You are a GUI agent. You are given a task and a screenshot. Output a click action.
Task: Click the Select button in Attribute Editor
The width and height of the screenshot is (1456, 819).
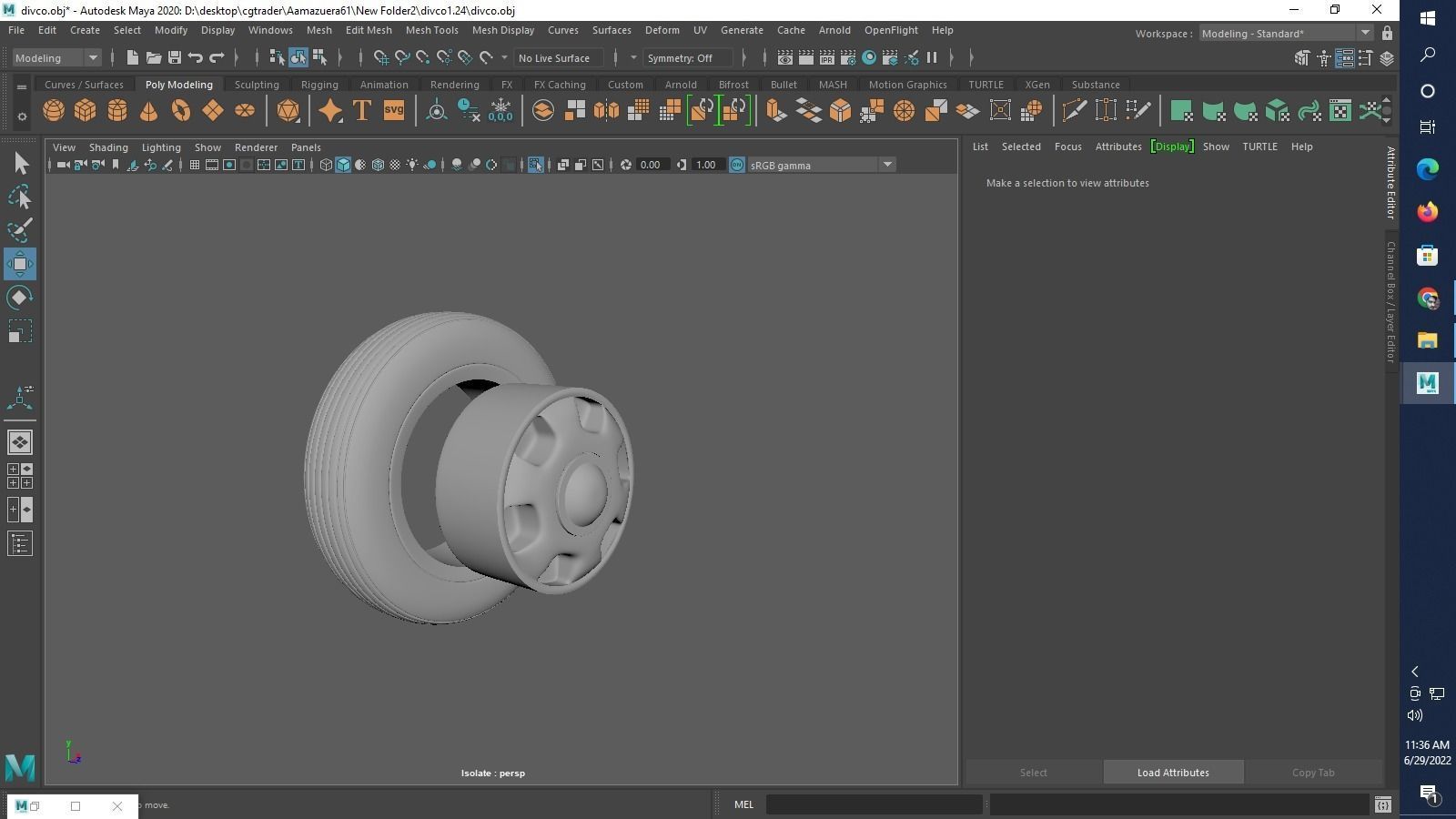[x=1033, y=773]
